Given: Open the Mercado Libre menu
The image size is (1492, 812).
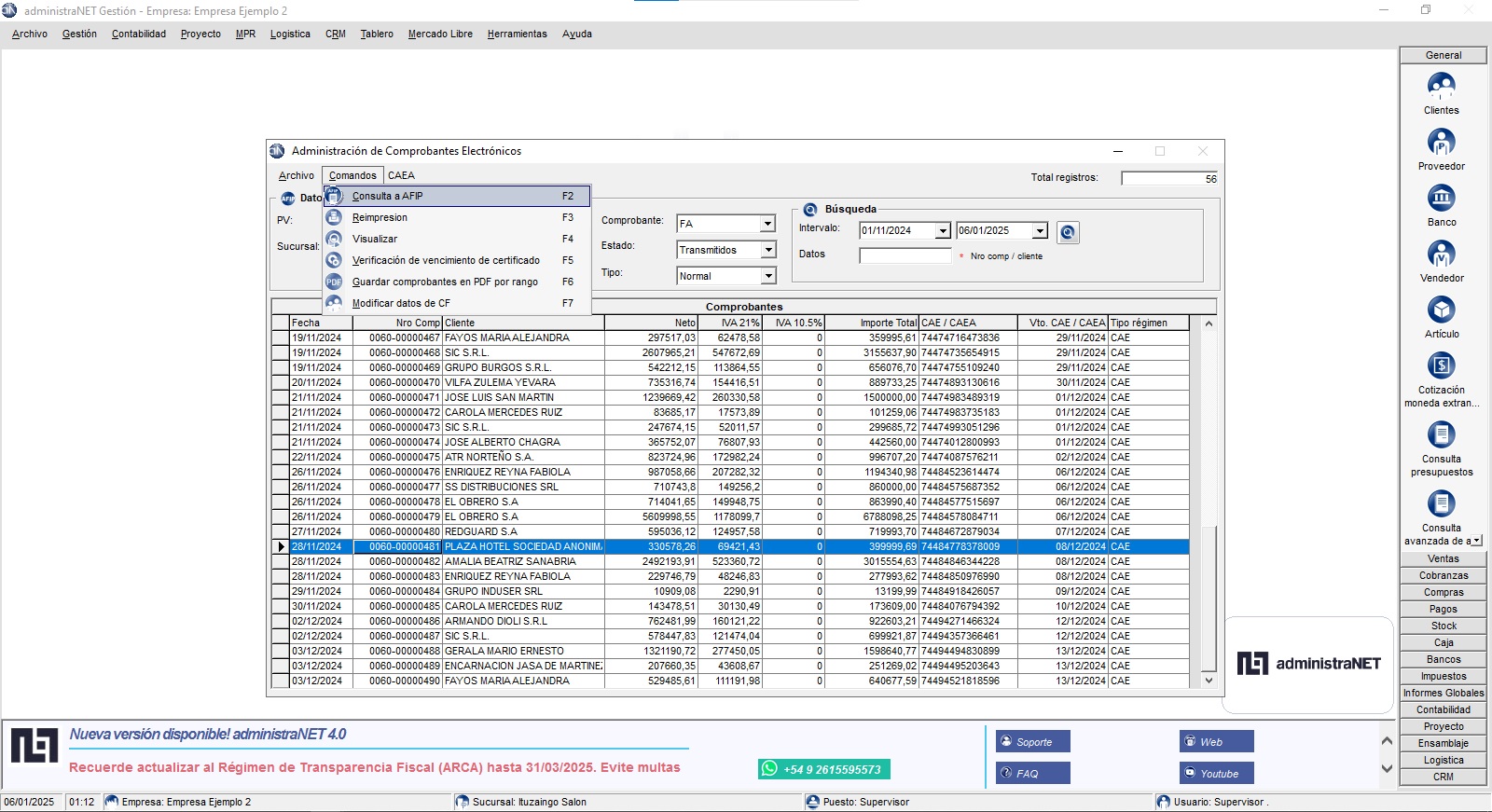Looking at the screenshot, I should [440, 34].
